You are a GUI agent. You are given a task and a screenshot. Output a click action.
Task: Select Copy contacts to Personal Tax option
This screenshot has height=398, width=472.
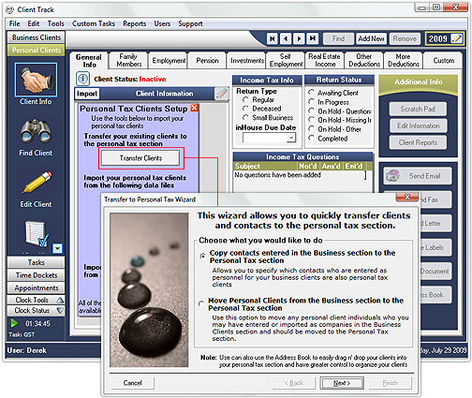(202, 256)
